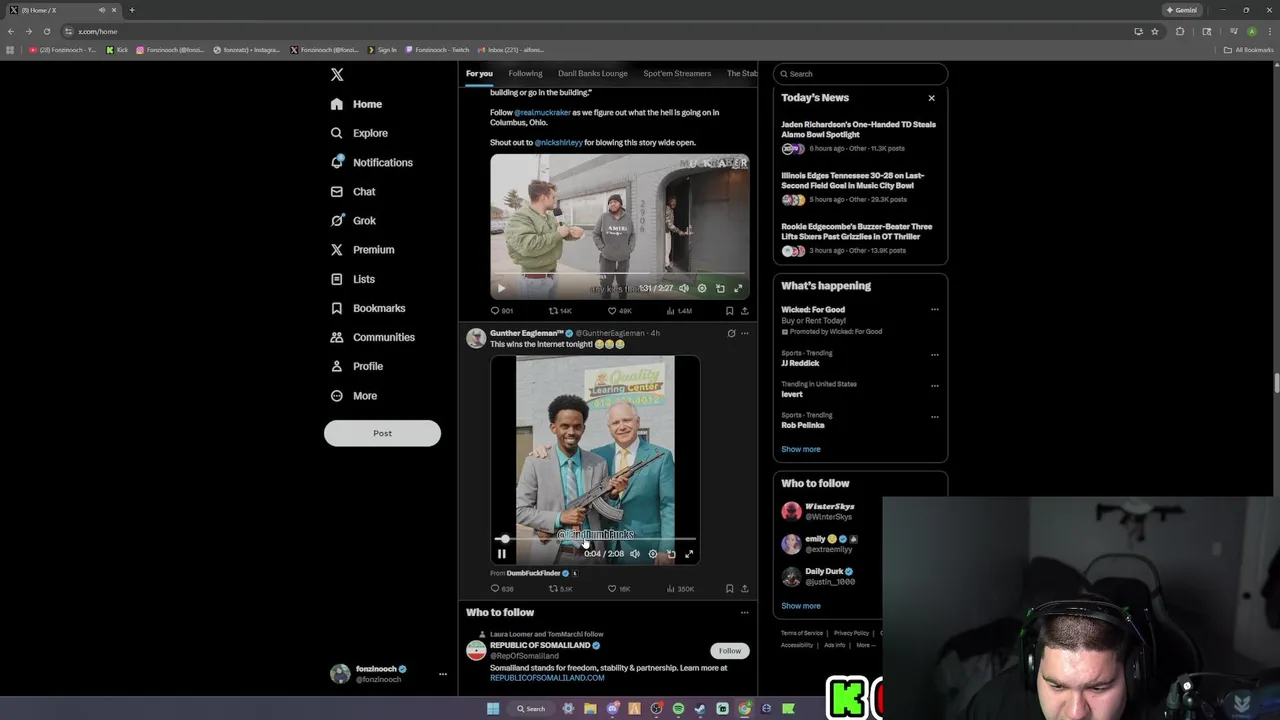The height and width of the screenshot is (720, 1280).
Task: Open Grok explain on Gunther Eagleman post
Action: (x=731, y=333)
